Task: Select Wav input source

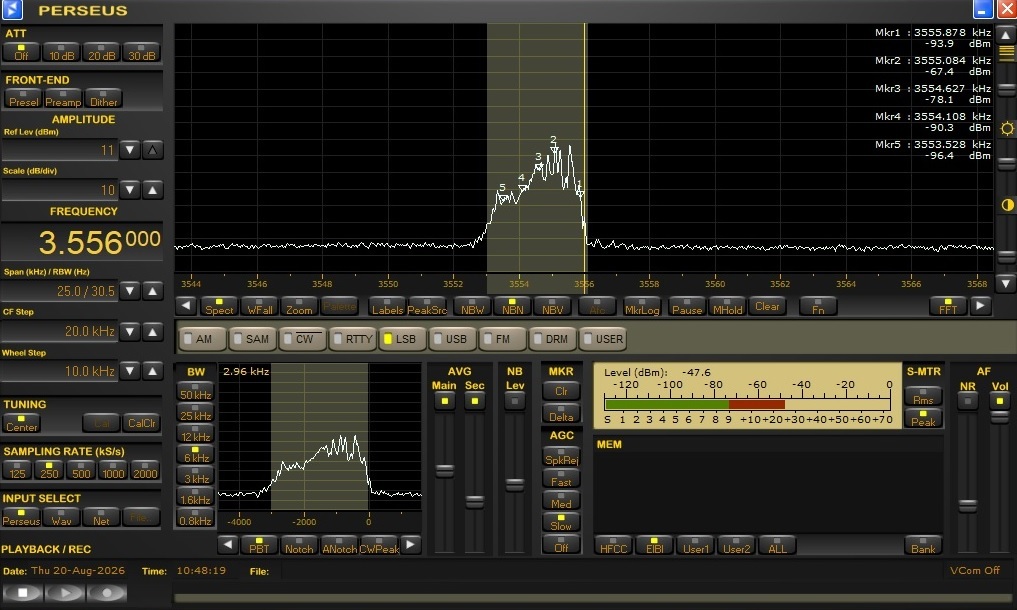Action: pyautogui.click(x=62, y=517)
